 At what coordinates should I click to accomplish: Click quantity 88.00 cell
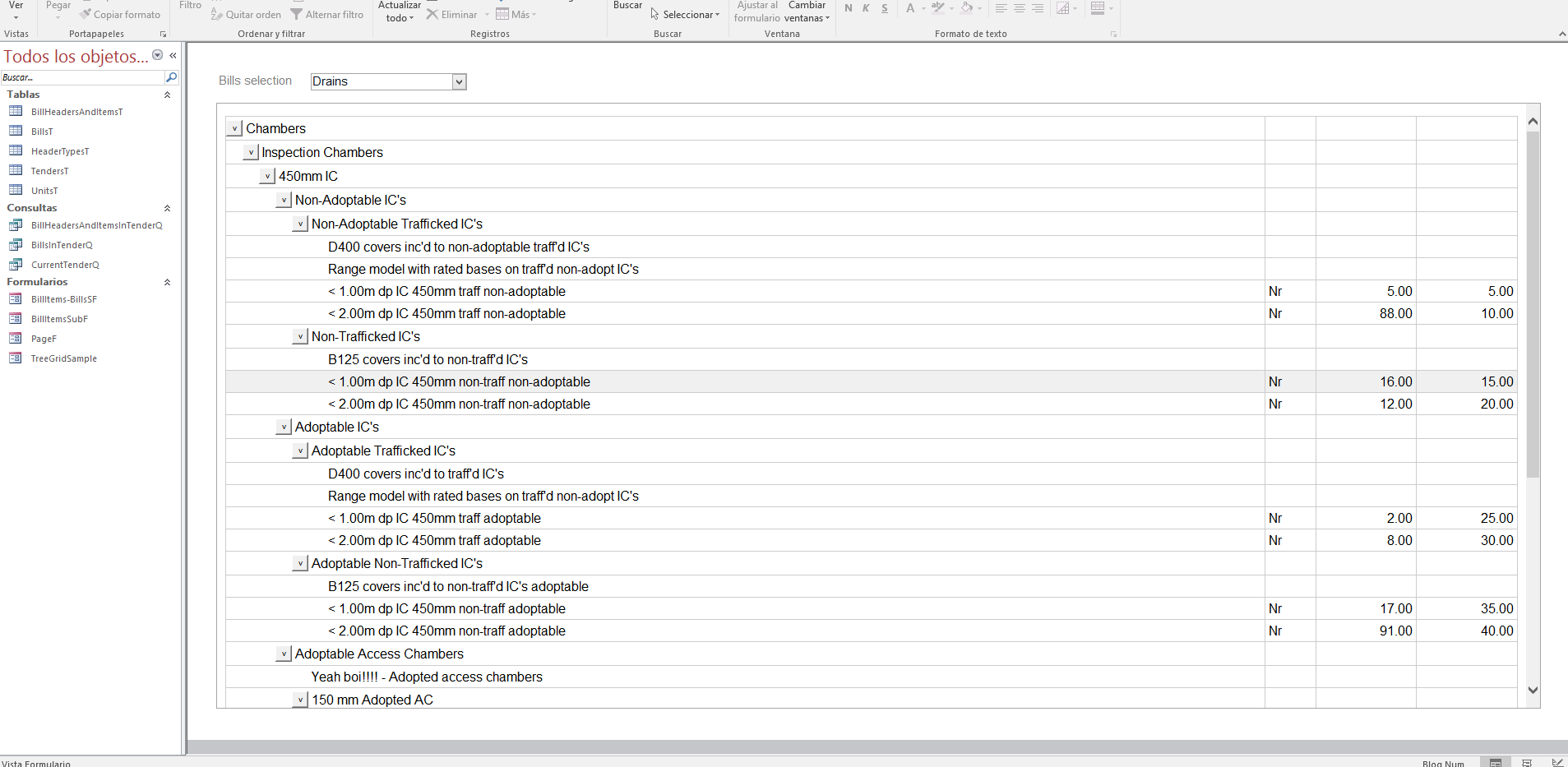pos(1366,314)
